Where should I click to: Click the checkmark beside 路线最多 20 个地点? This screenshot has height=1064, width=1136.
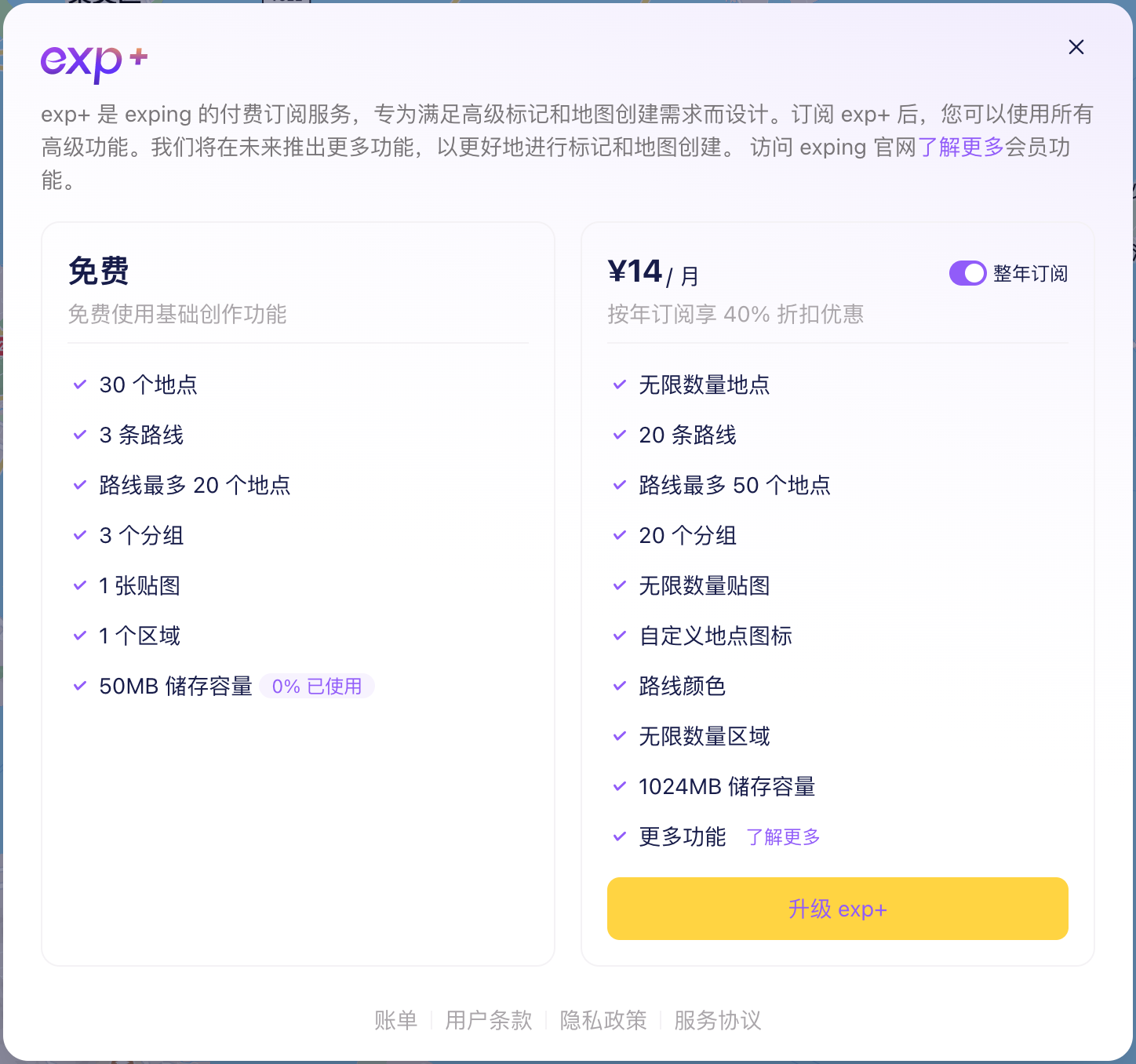pyautogui.click(x=79, y=485)
